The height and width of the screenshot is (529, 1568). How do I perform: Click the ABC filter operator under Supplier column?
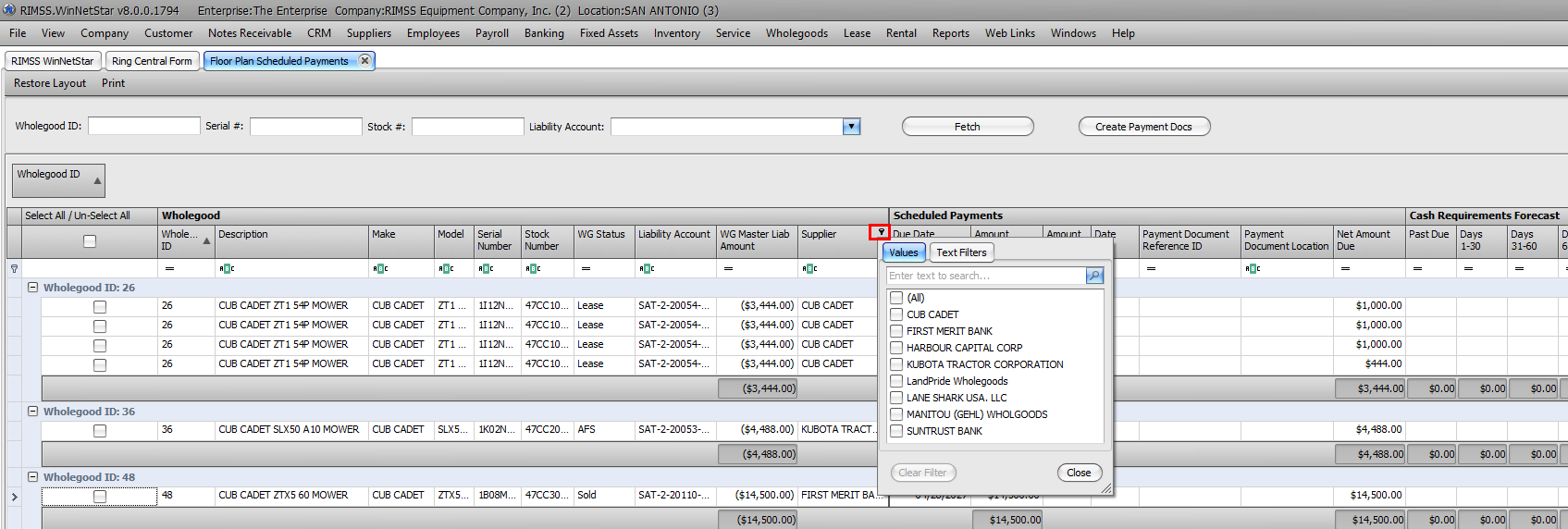tap(809, 268)
